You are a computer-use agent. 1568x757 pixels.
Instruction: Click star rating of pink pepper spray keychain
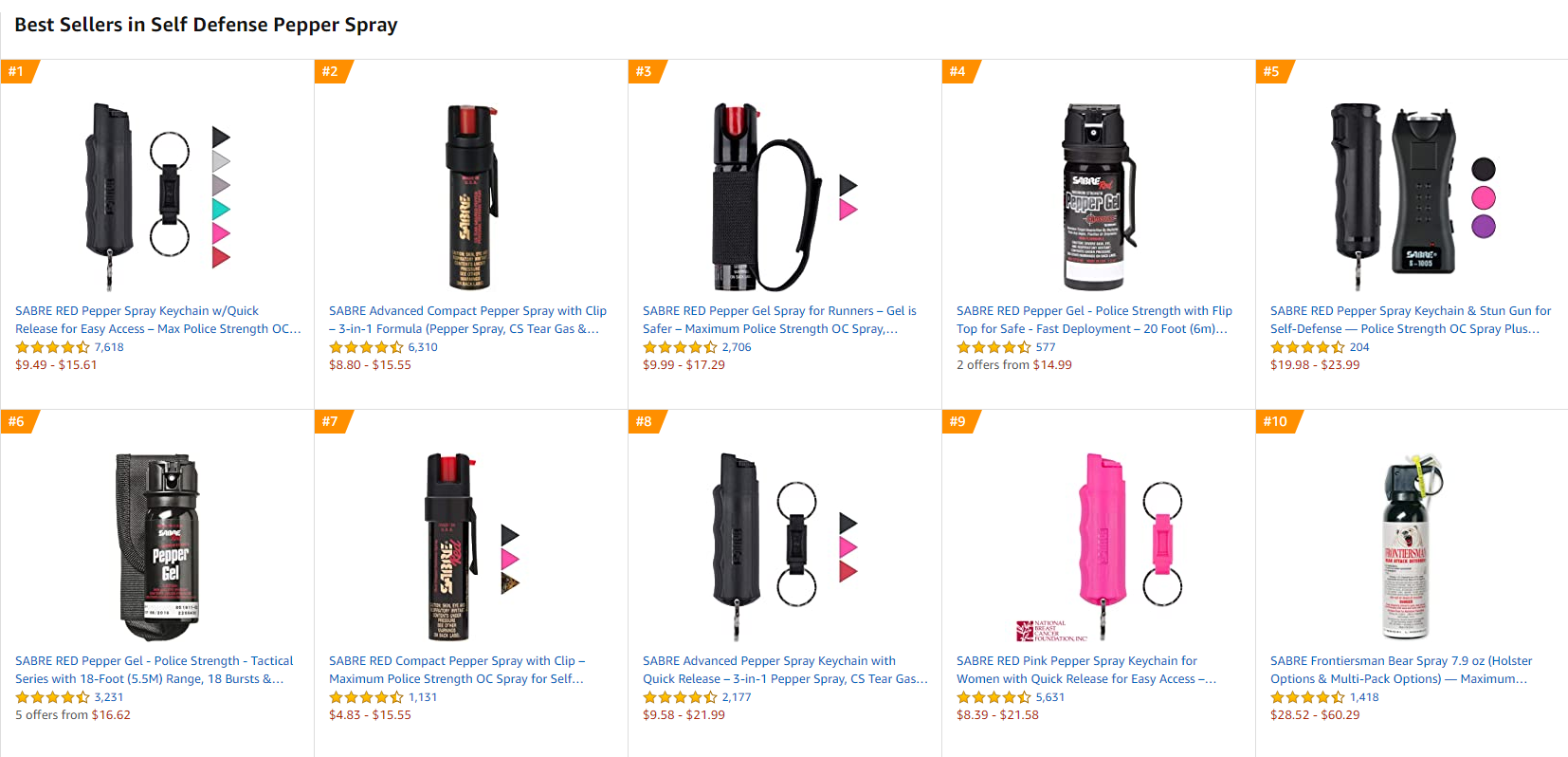click(x=994, y=697)
